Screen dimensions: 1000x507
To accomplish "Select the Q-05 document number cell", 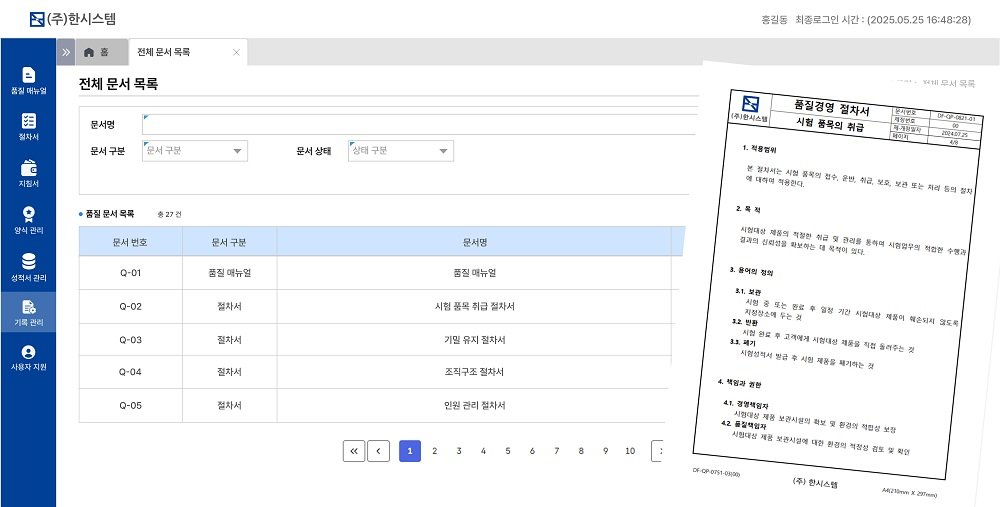I will pos(131,406).
